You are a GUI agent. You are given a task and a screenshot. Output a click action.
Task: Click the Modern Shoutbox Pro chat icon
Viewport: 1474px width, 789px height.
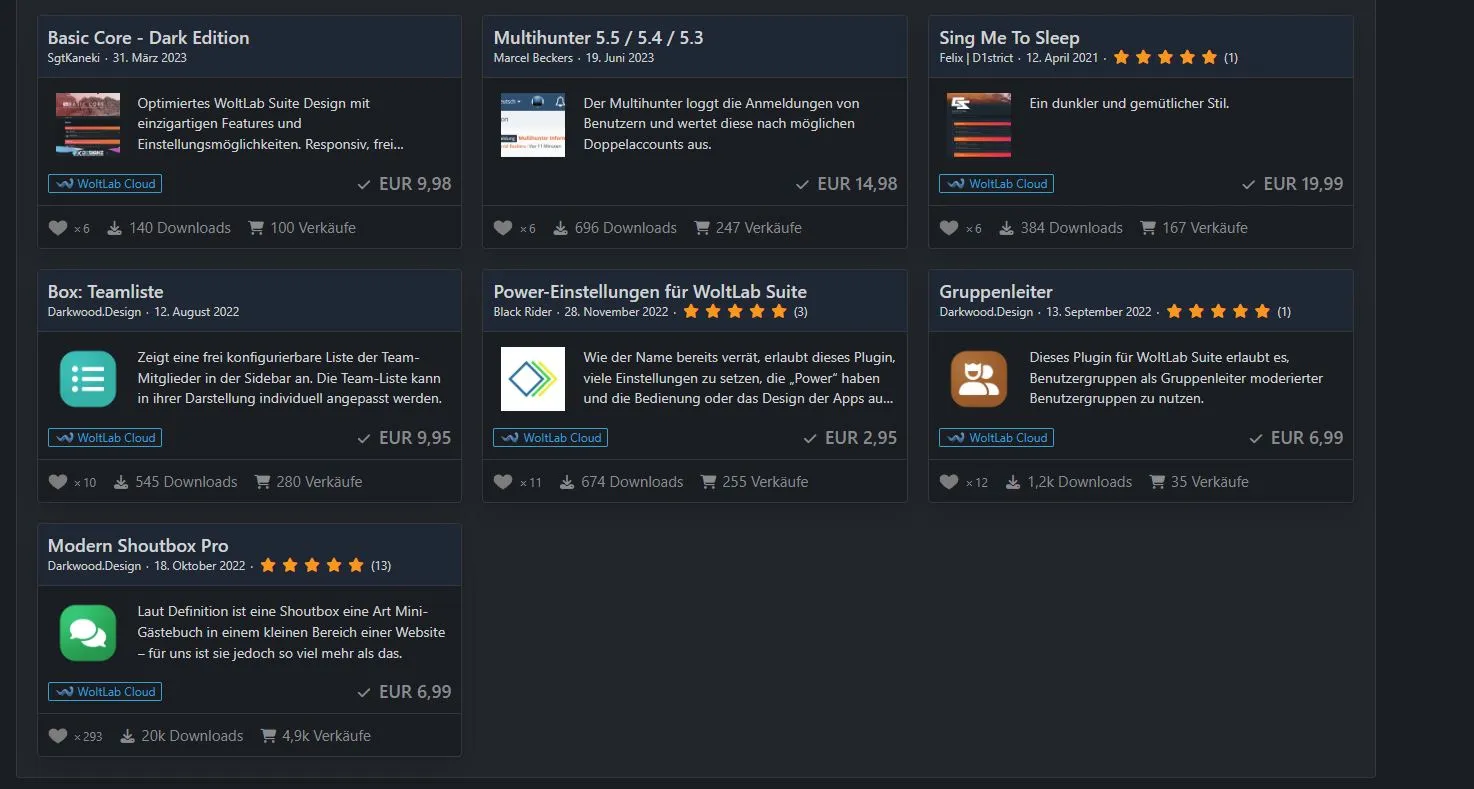pyautogui.click(x=88, y=633)
